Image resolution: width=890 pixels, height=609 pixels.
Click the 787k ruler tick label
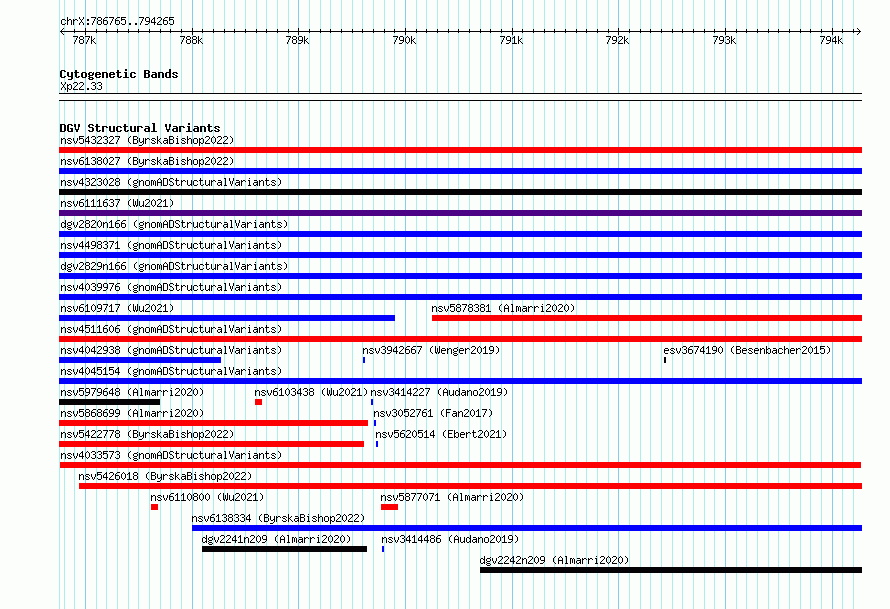click(84, 40)
